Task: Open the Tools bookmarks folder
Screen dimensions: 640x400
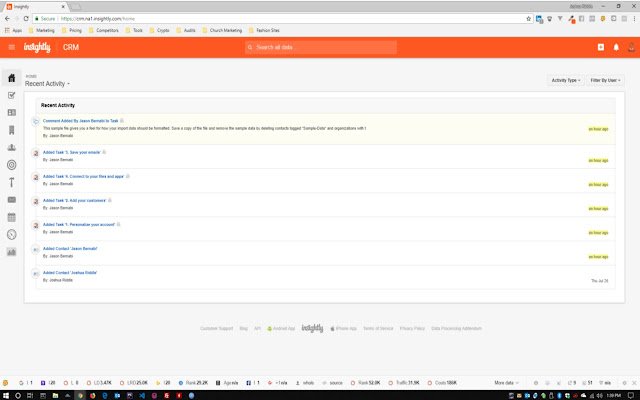Action: pos(134,30)
